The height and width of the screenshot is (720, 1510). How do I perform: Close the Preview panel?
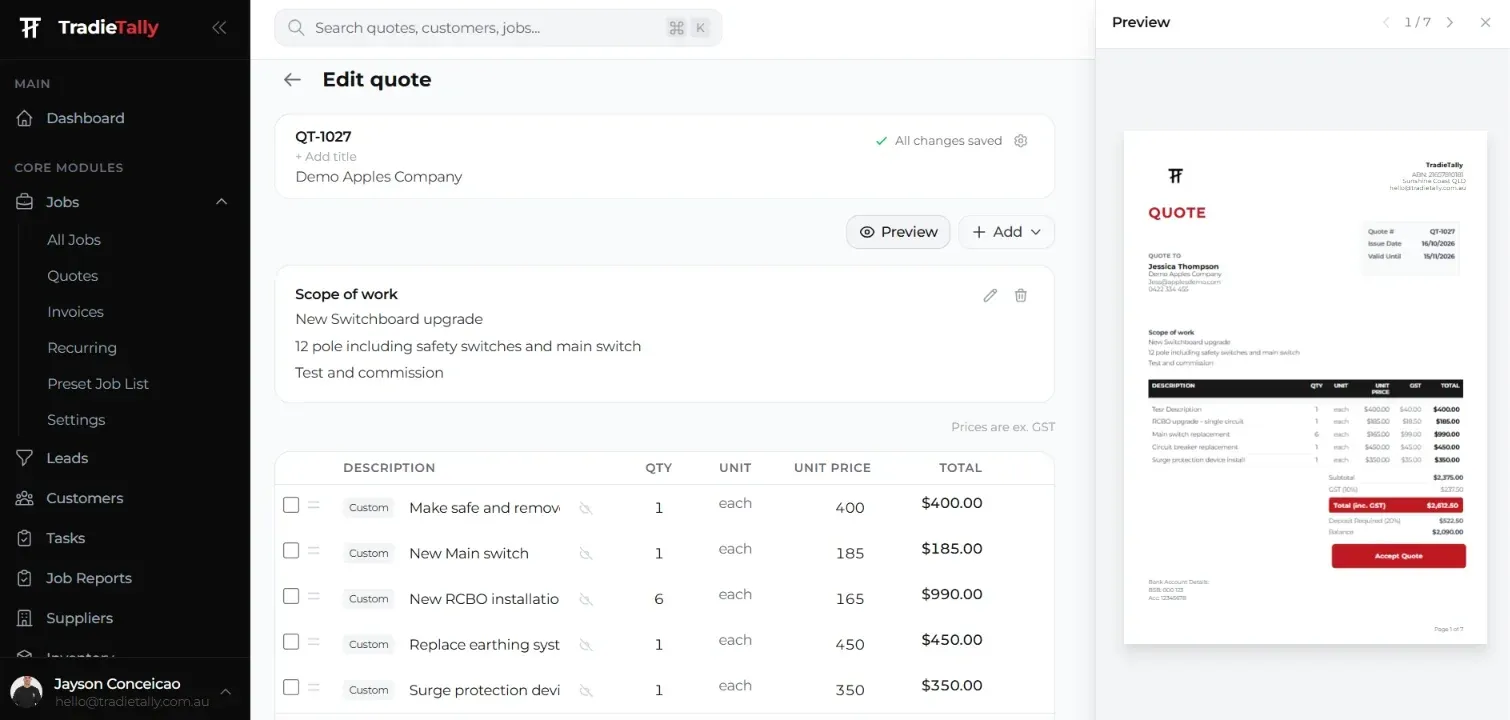click(1486, 22)
